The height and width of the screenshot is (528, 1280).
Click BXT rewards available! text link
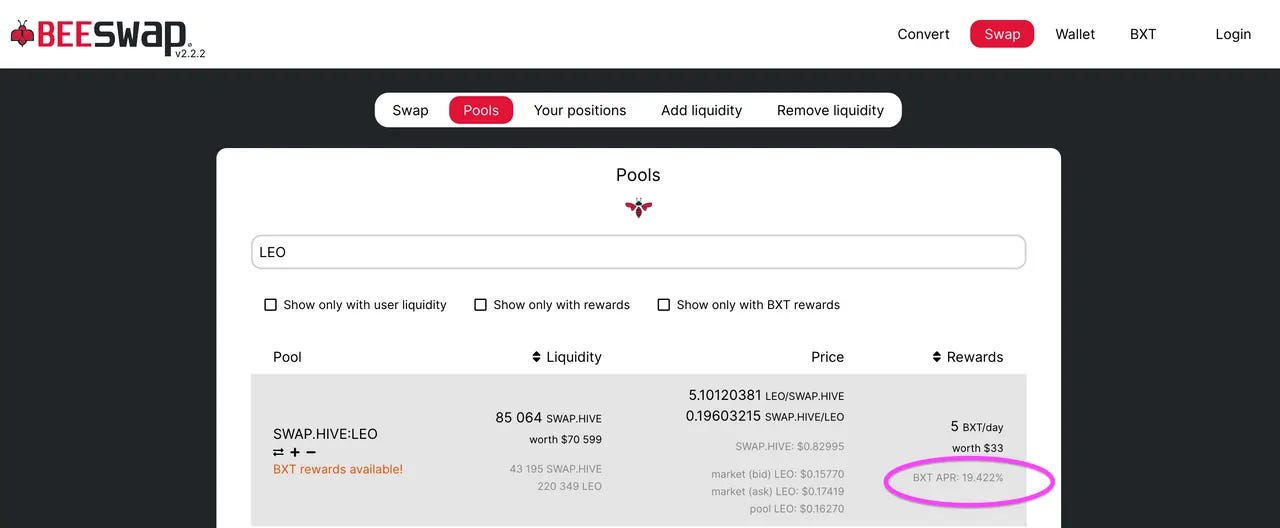point(338,469)
